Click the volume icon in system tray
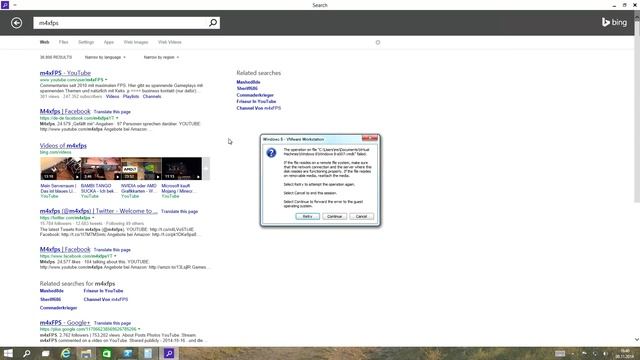 [605, 353]
